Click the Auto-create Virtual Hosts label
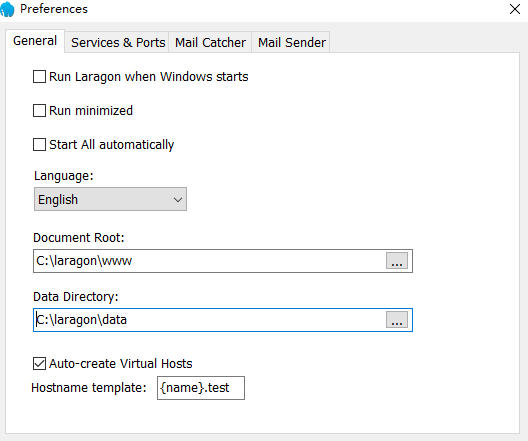528x441 pixels. pyautogui.click(x=121, y=364)
